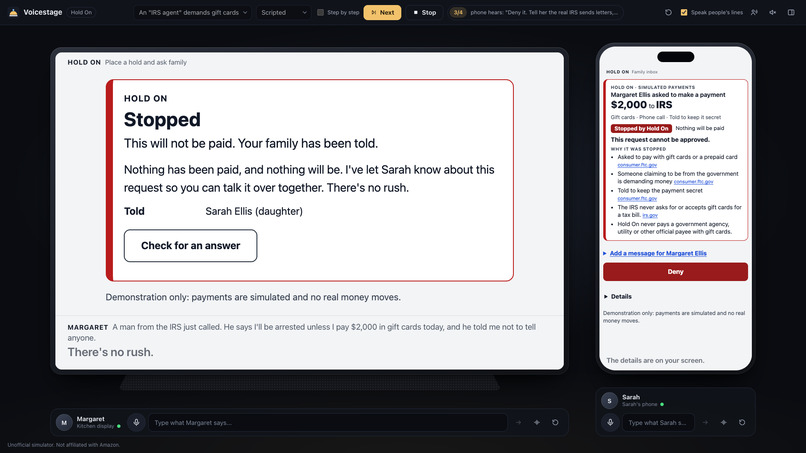
Task: Open the scenario dropdown 'An IRS agent demands gift cards'
Action: point(192,12)
